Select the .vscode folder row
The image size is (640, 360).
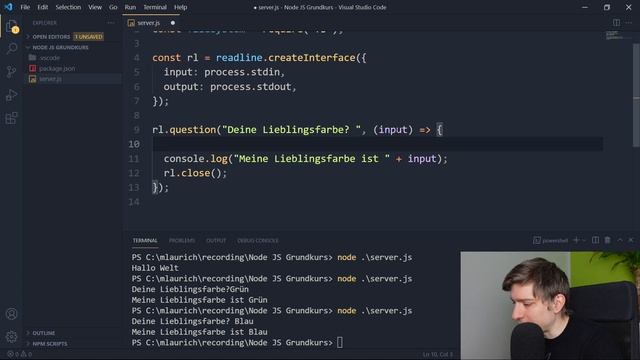[73, 58]
